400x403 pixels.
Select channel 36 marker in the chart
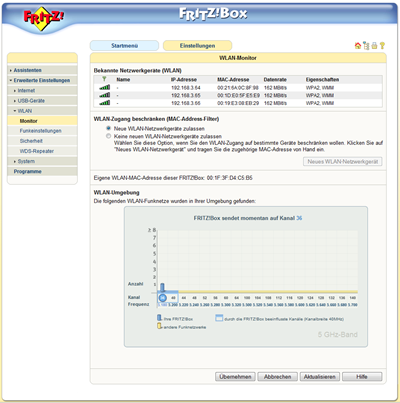[162, 298]
